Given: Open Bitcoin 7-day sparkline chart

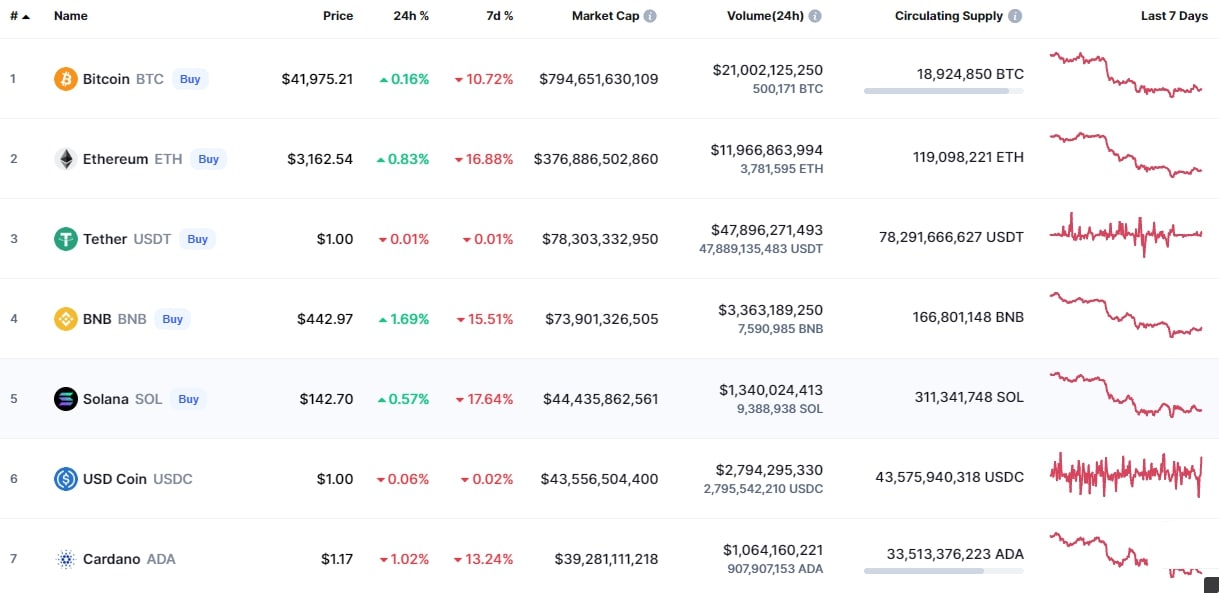Looking at the screenshot, I should (1126, 74).
